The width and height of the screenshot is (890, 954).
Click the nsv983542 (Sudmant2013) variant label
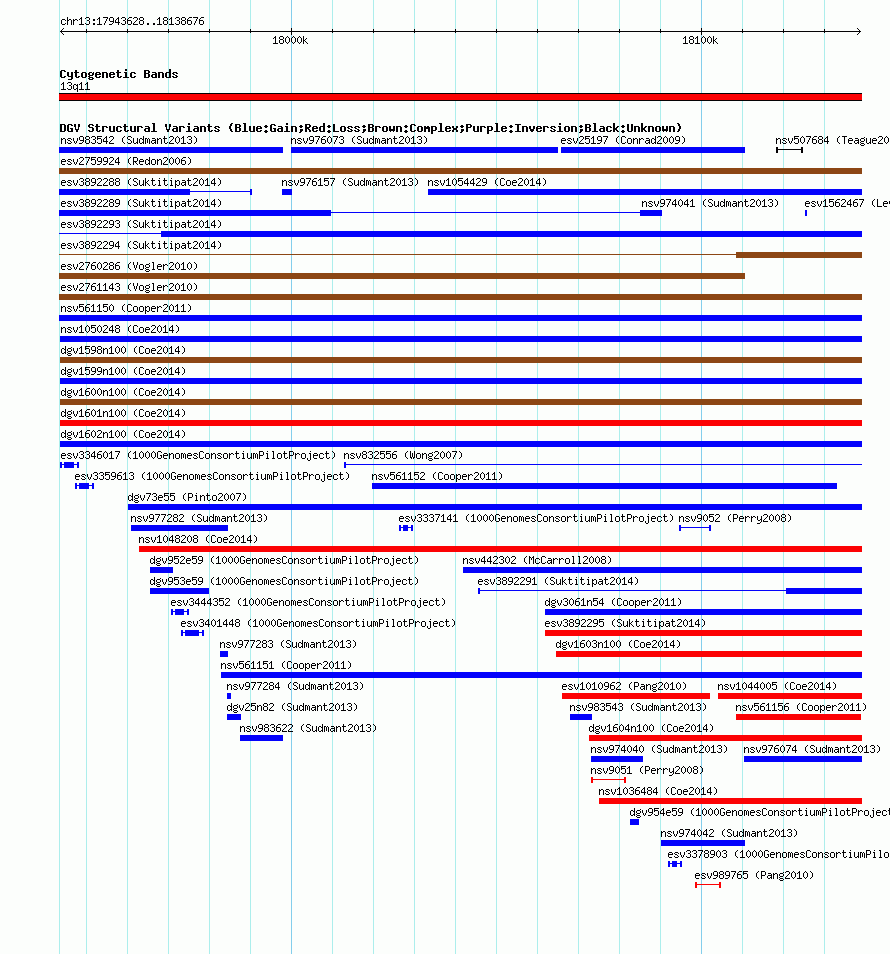(x=129, y=141)
